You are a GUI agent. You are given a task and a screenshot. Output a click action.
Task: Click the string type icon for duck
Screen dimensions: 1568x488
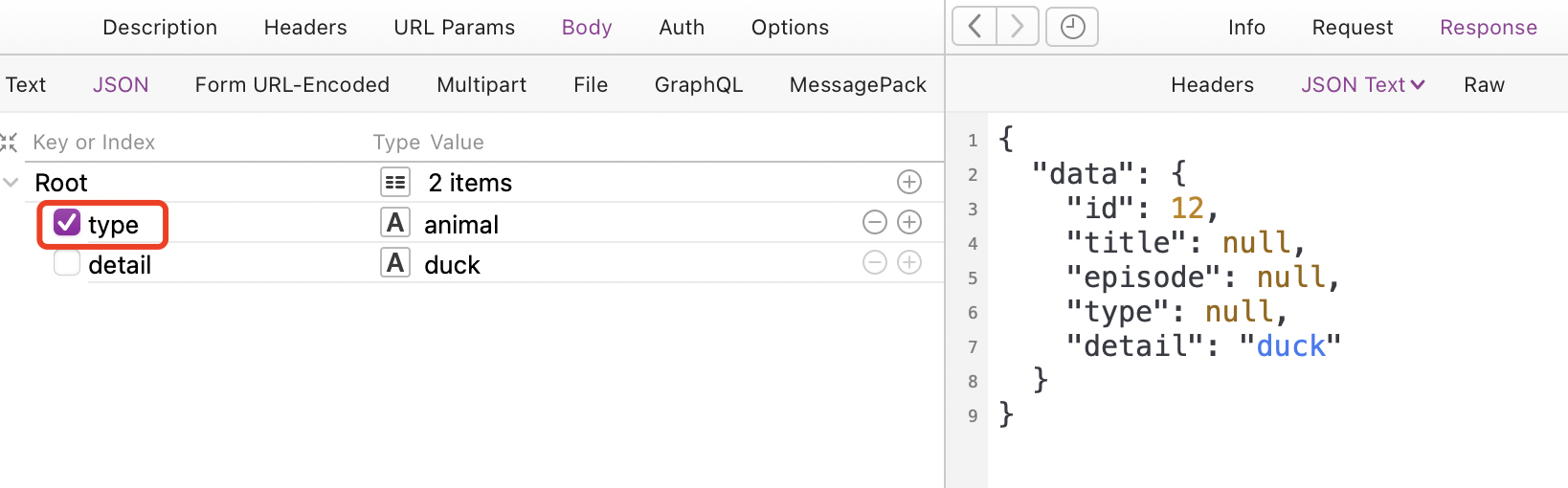pyautogui.click(x=395, y=262)
